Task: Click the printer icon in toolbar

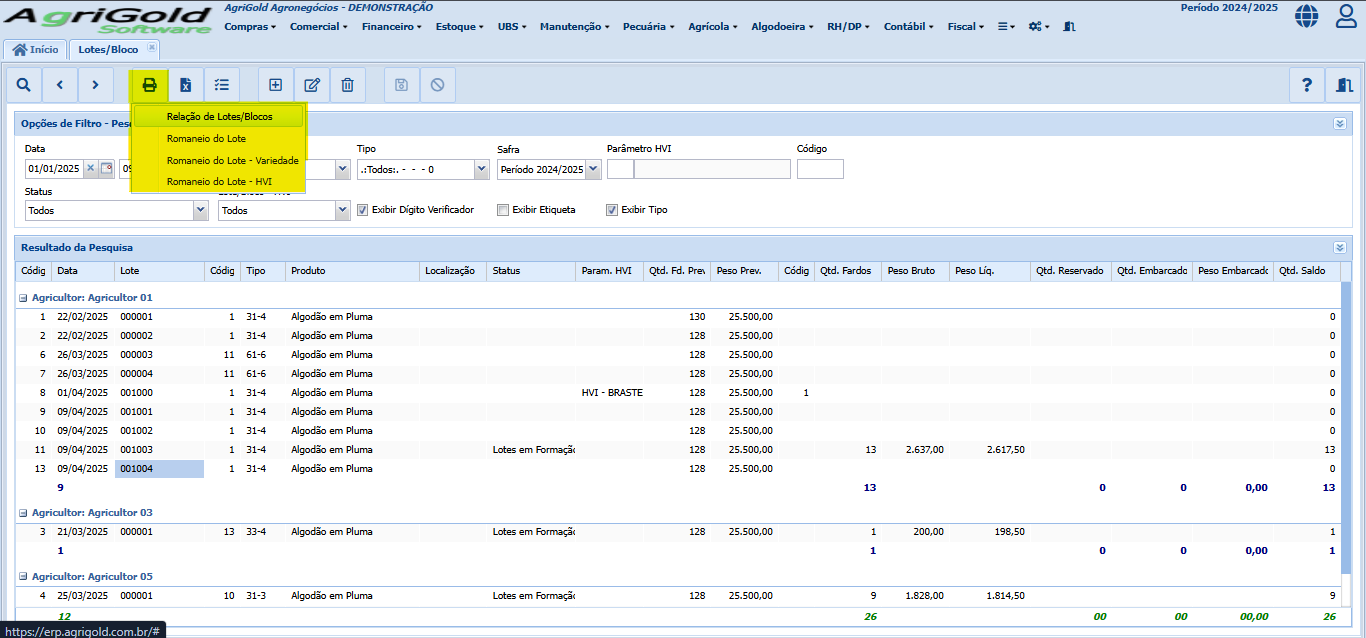Action: (150, 85)
